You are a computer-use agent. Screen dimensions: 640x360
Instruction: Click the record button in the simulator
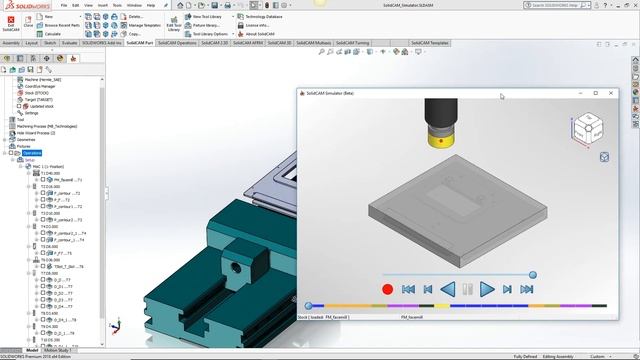(387, 289)
